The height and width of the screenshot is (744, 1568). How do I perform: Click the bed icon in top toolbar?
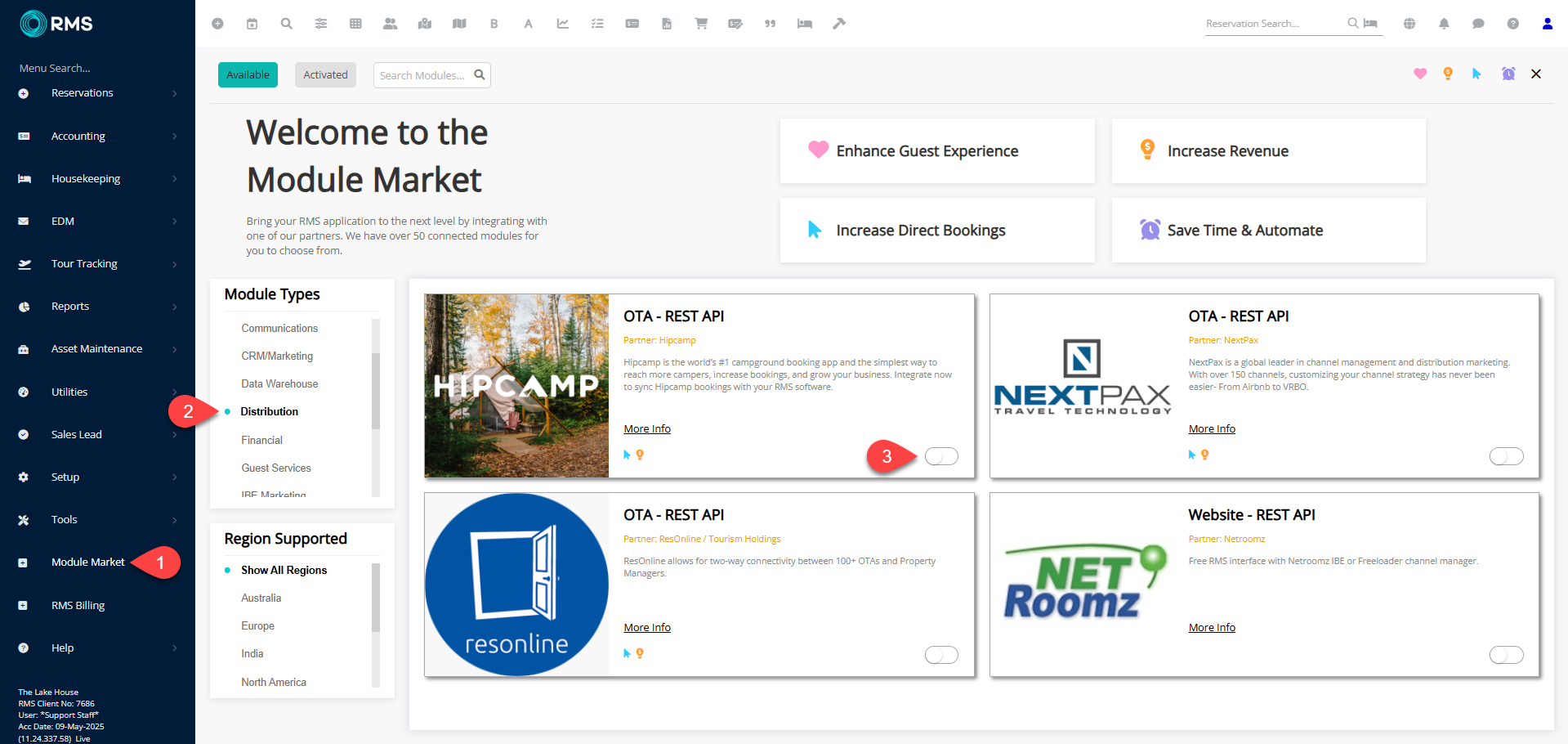pos(805,24)
